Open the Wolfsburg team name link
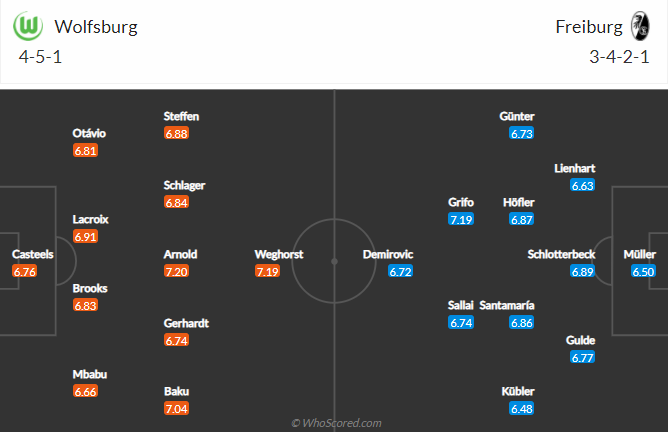The image size is (668, 432). tap(96, 27)
